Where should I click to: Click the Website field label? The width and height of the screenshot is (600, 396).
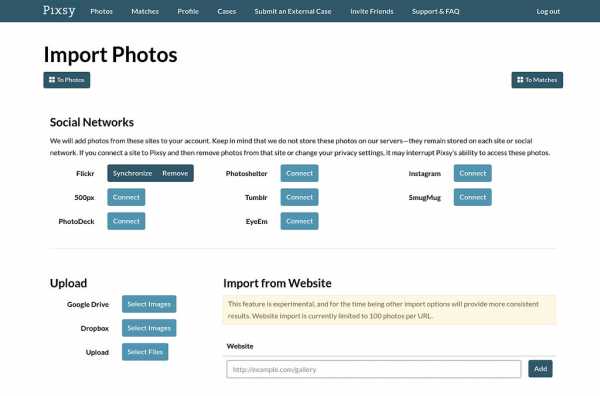240,346
